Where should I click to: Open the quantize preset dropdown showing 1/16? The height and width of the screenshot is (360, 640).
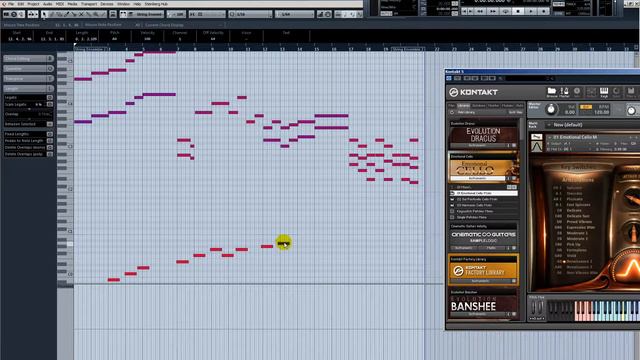[250, 14]
